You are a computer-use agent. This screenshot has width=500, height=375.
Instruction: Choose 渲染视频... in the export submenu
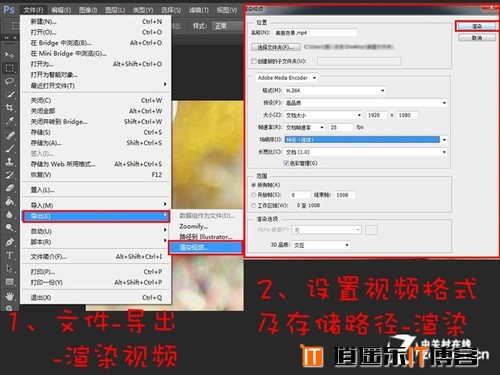(x=206, y=247)
